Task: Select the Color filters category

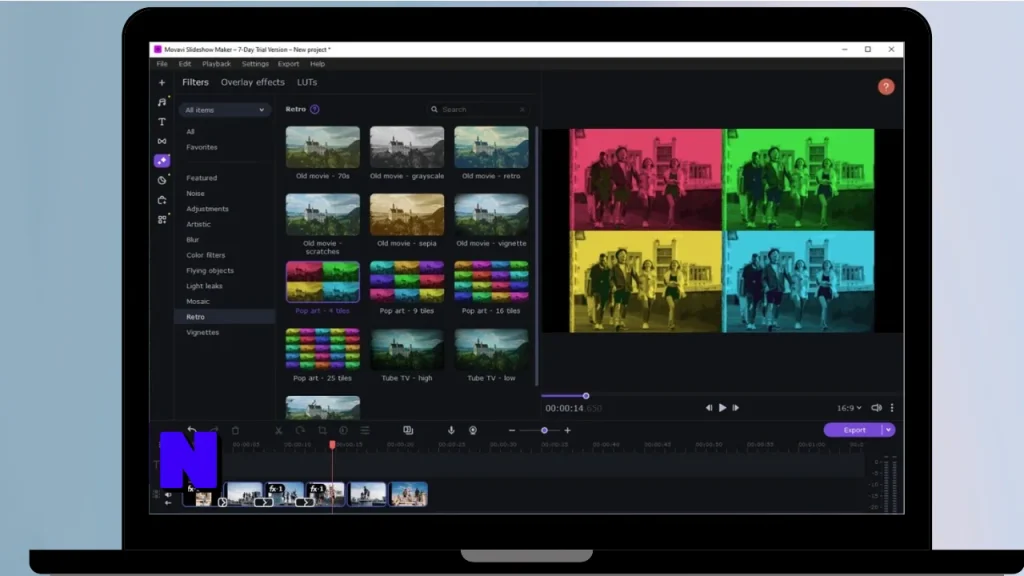Action: [206, 255]
